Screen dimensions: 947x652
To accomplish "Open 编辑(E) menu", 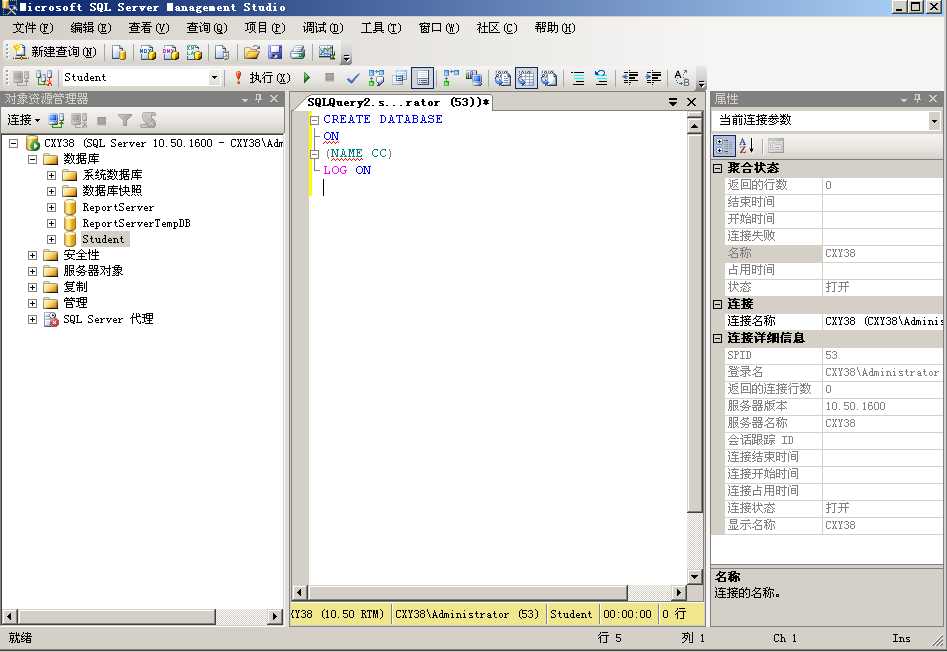I will [91, 28].
